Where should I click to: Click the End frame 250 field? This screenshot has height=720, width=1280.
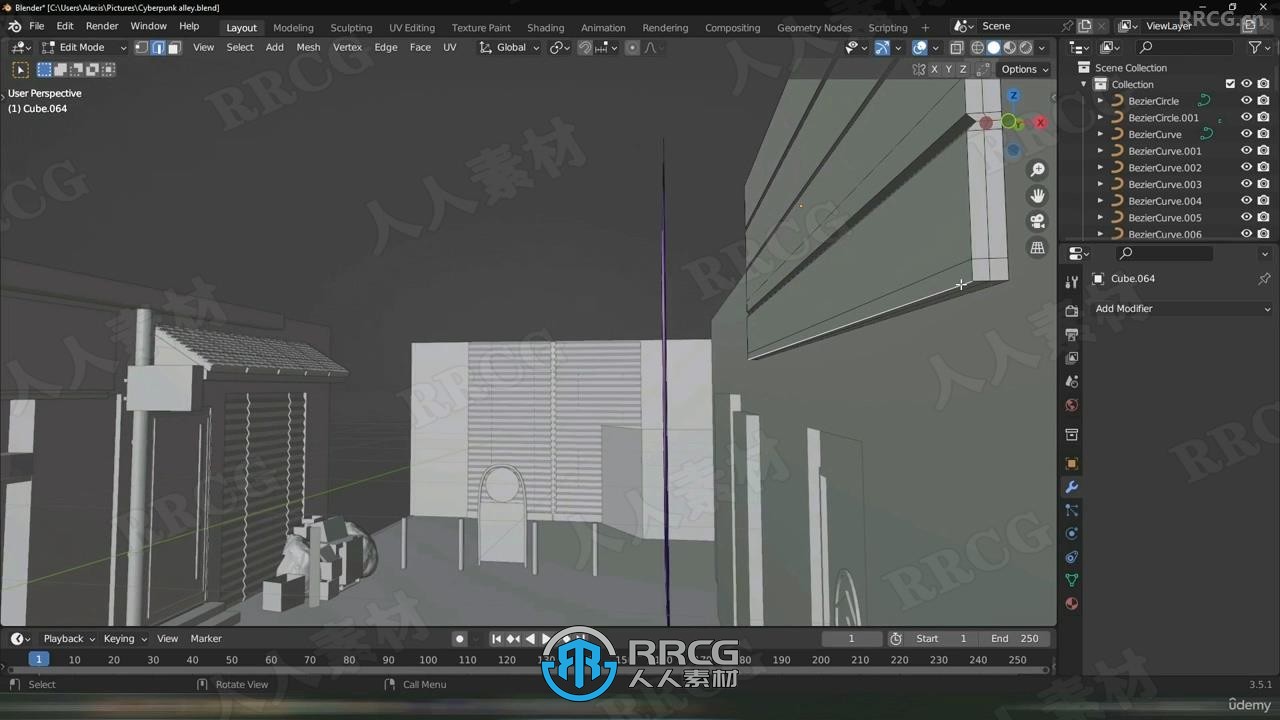click(x=1015, y=638)
